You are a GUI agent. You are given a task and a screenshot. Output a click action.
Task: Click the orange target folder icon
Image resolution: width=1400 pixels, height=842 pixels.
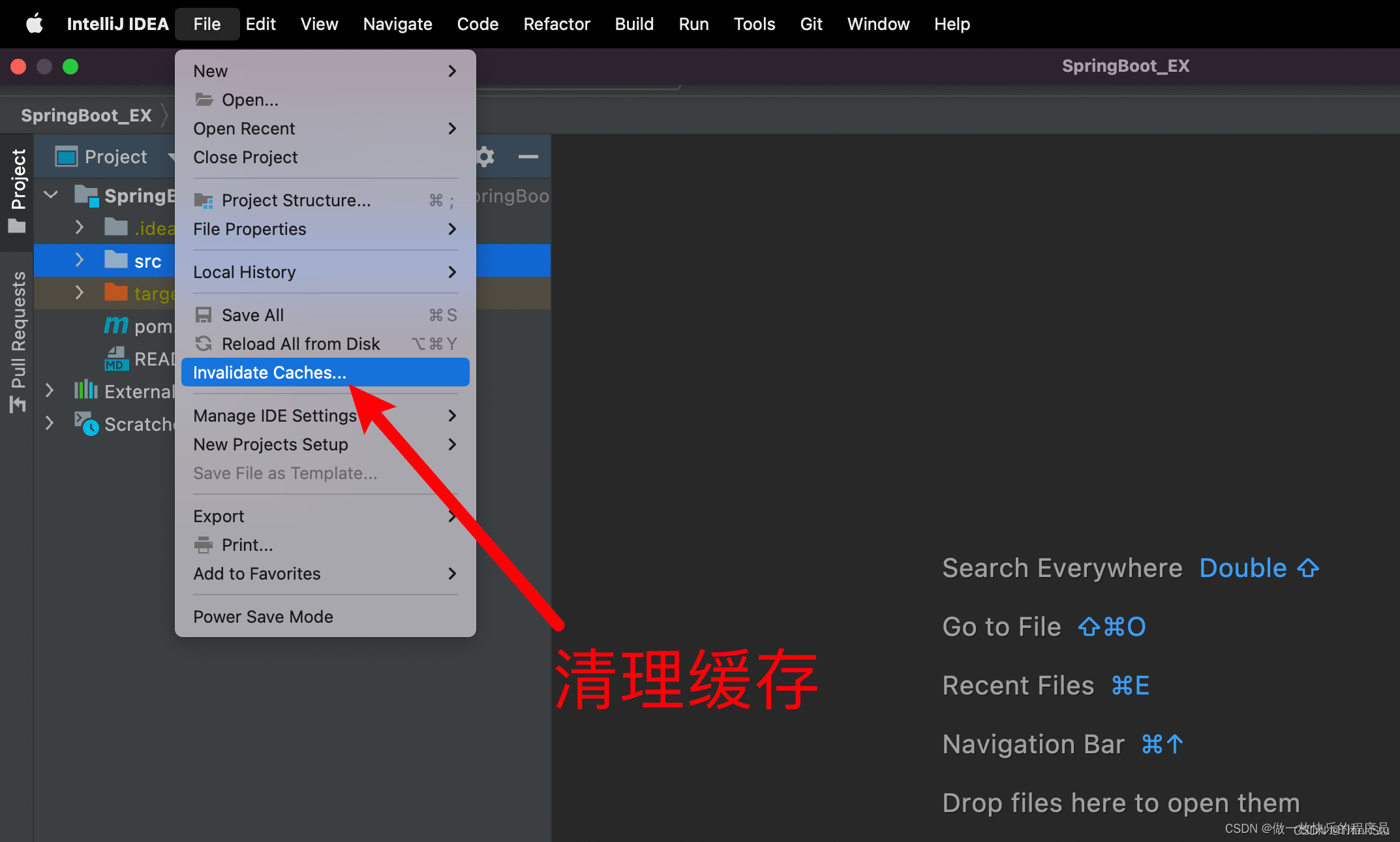(116, 292)
